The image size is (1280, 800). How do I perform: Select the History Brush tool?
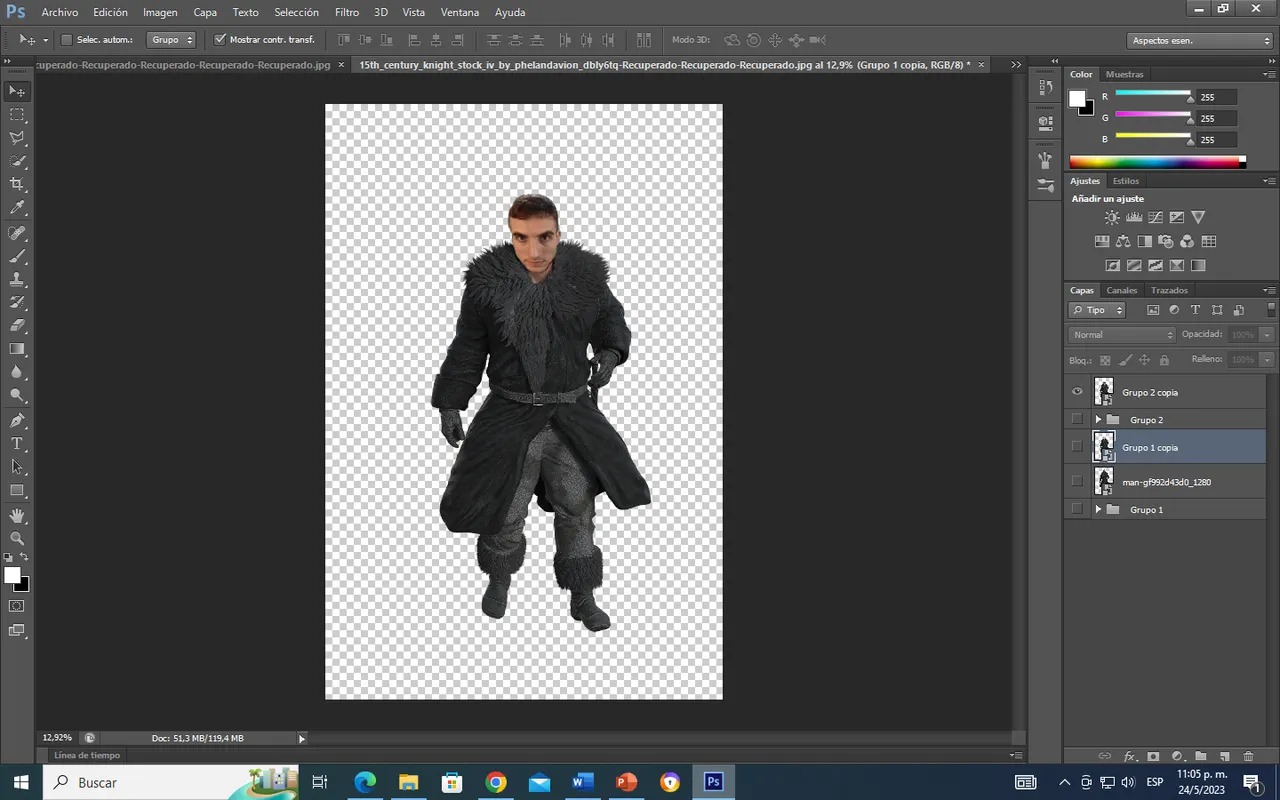click(x=17, y=302)
